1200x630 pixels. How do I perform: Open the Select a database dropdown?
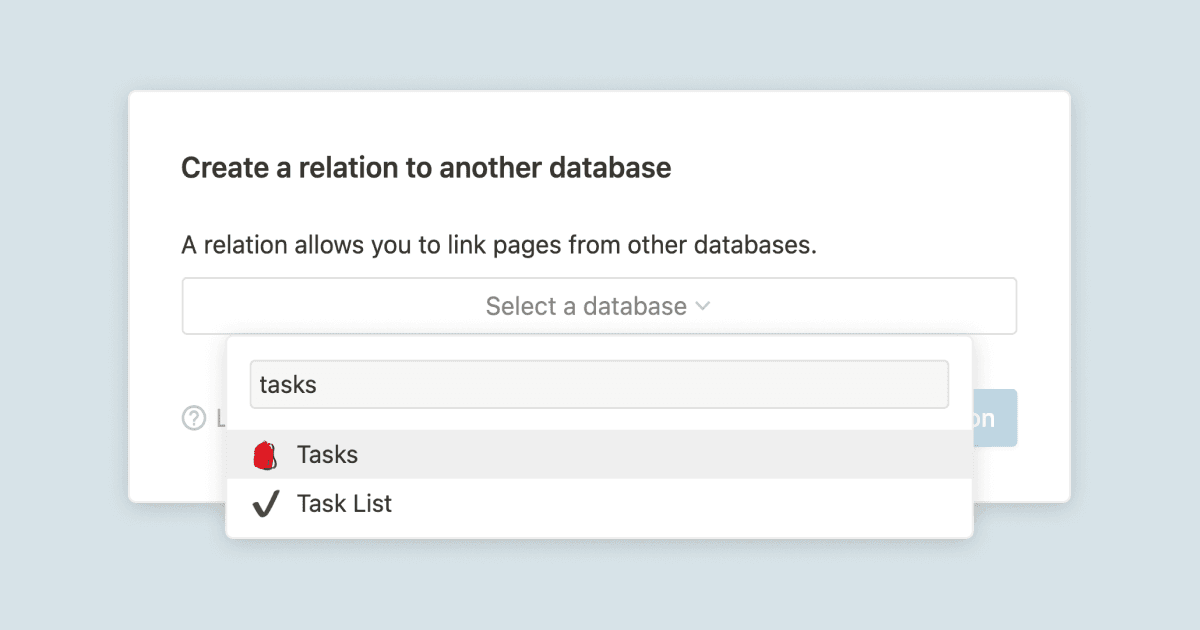598,305
